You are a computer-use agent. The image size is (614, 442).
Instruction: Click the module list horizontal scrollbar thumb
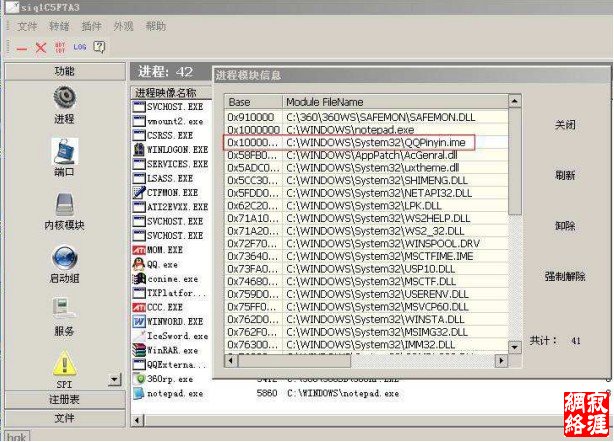pyautogui.click(x=294, y=360)
